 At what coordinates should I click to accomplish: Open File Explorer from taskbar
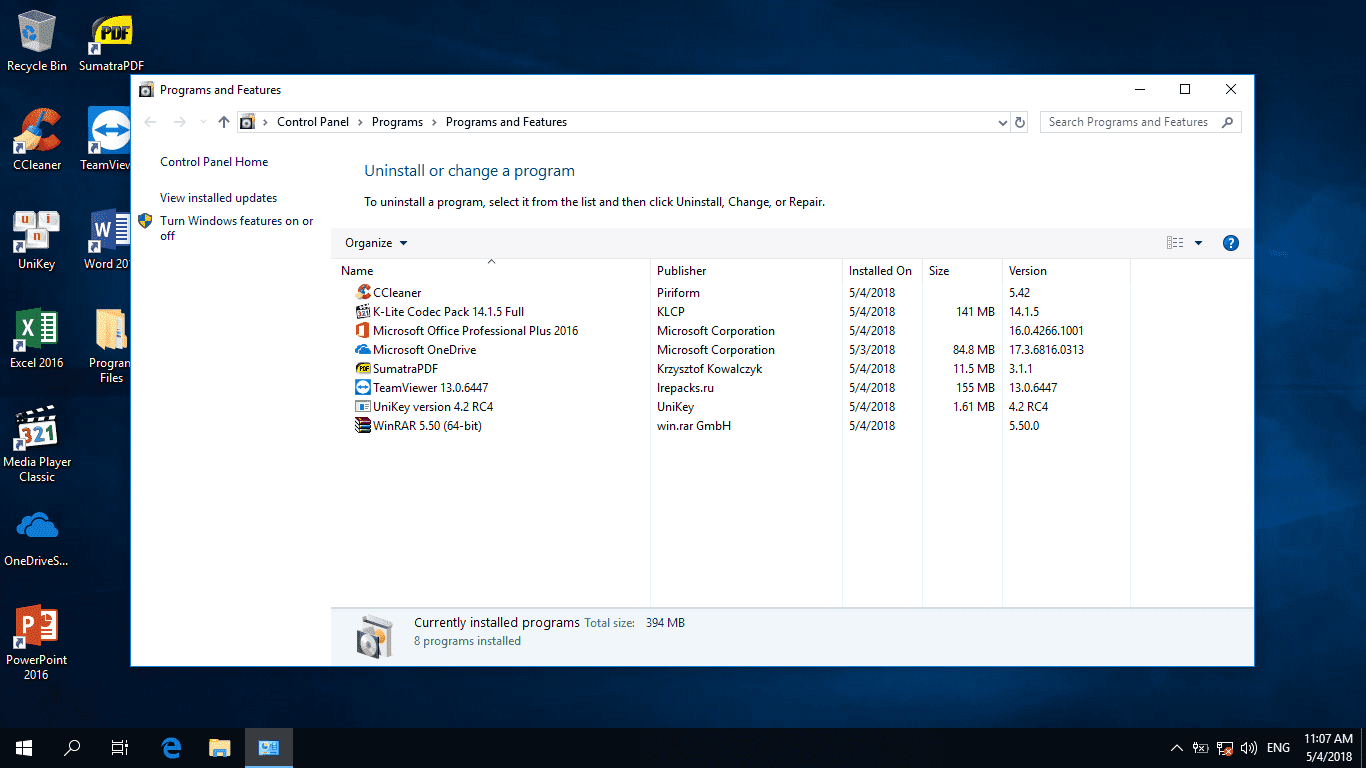click(220, 747)
